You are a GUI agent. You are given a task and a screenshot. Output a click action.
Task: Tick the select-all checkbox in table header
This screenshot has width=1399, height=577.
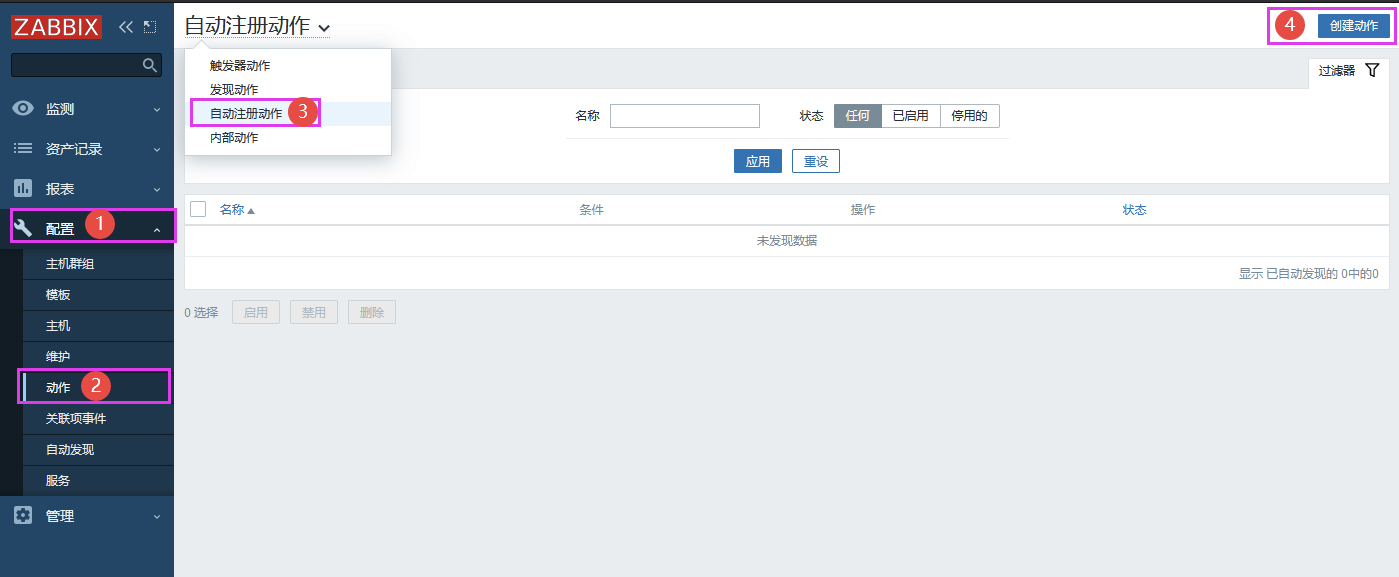198,209
